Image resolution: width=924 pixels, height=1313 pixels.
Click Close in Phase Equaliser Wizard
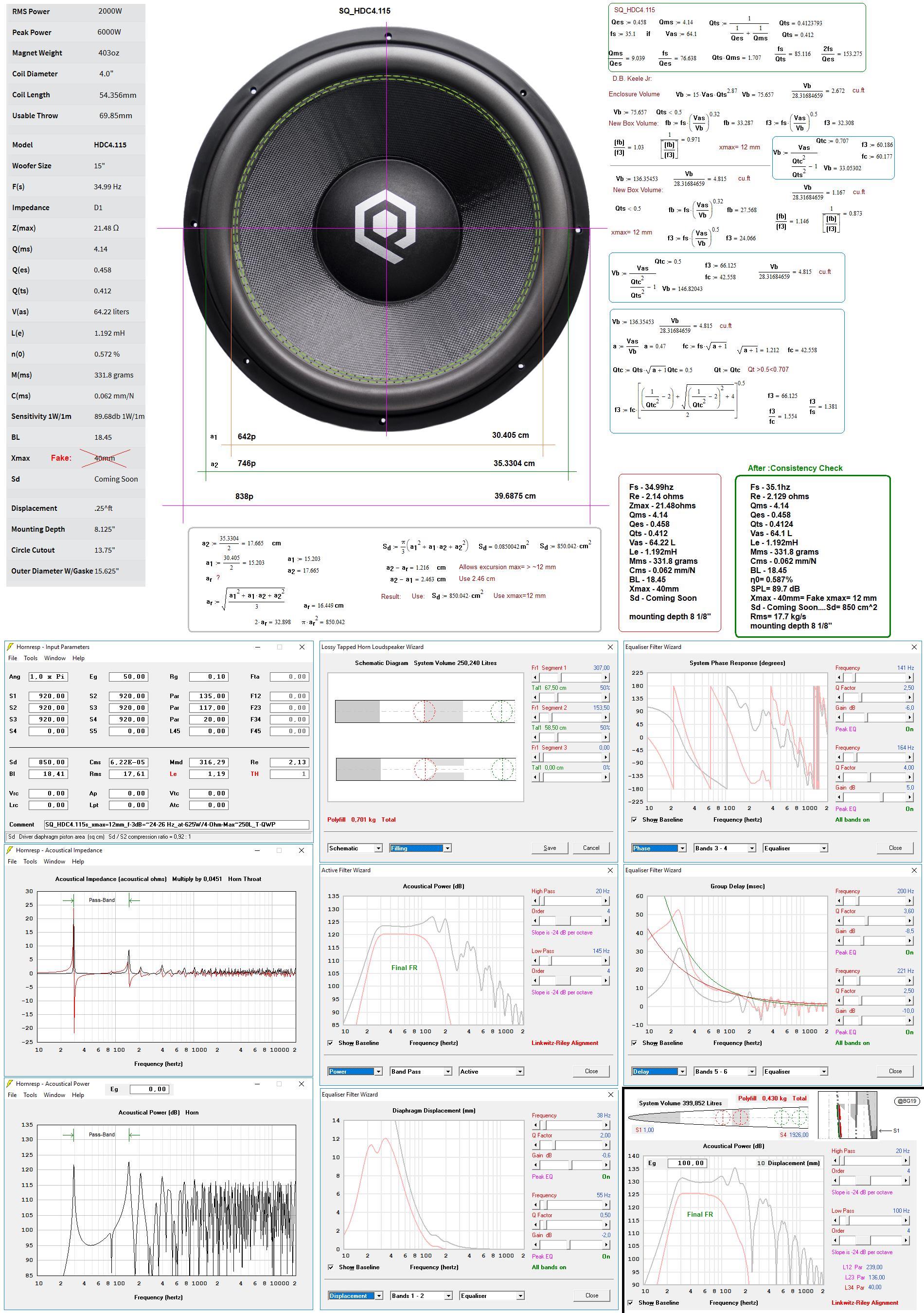coord(895,847)
